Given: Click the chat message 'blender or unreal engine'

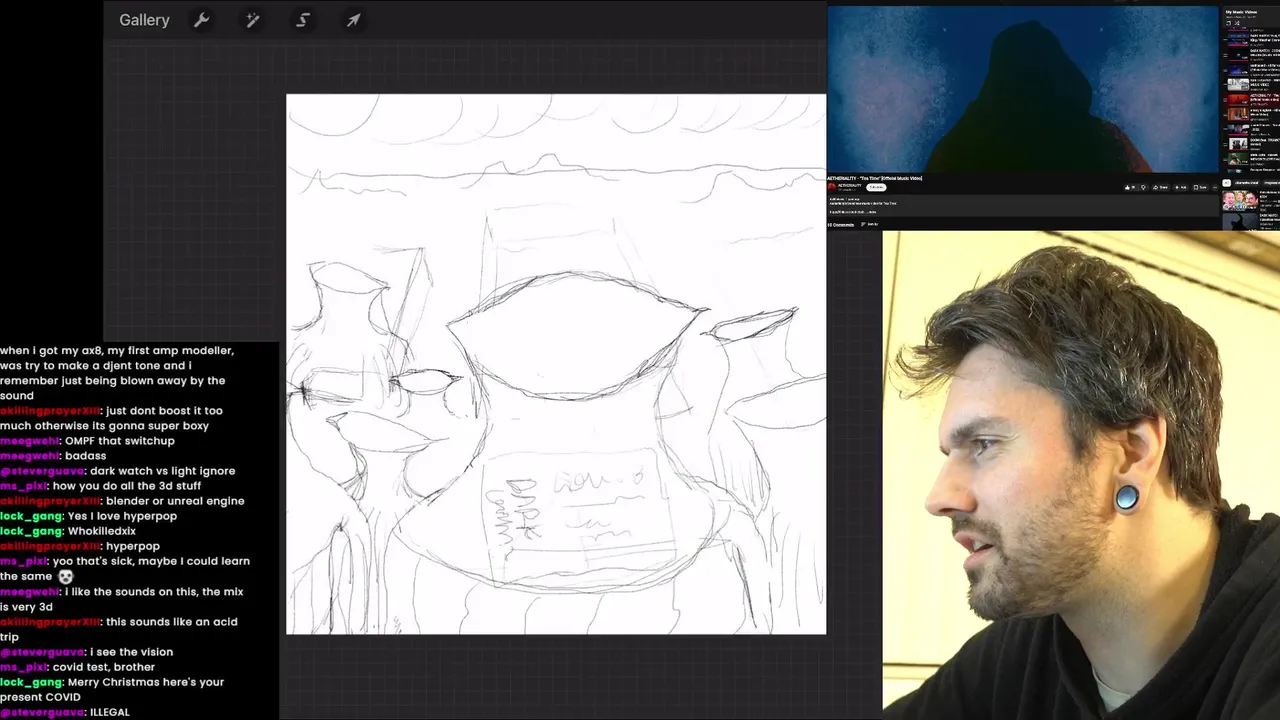Looking at the screenshot, I should 175,501.
